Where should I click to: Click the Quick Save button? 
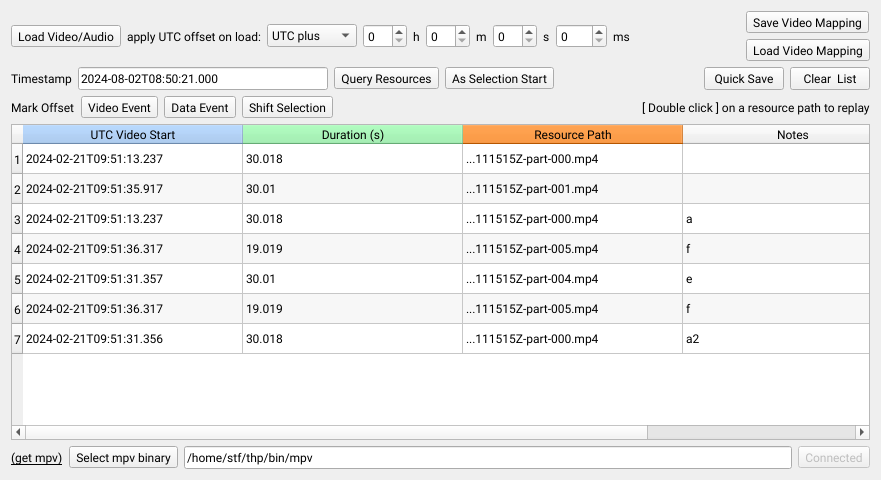point(743,79)
